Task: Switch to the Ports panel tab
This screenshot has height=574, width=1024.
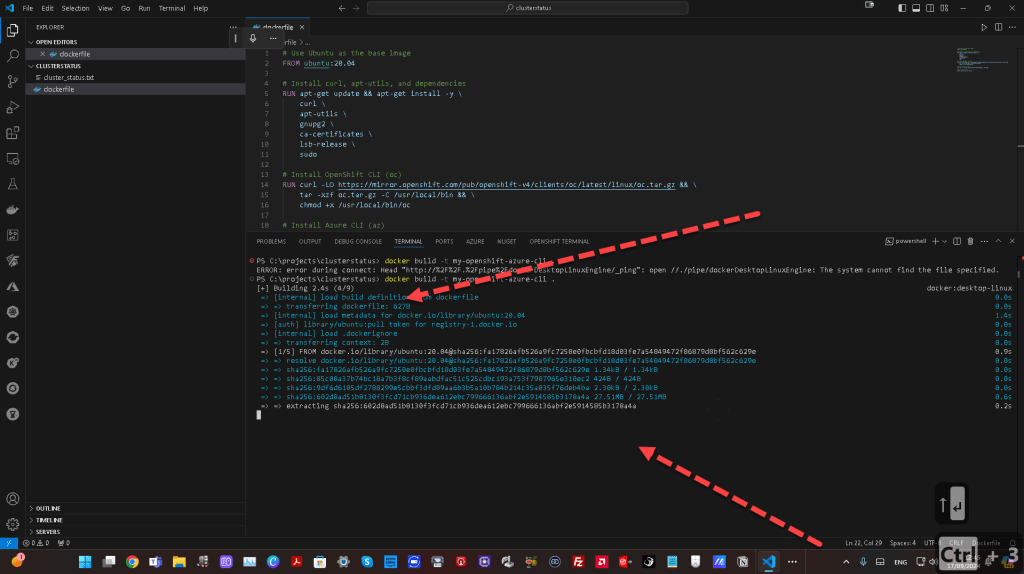Action: (444, 242)
